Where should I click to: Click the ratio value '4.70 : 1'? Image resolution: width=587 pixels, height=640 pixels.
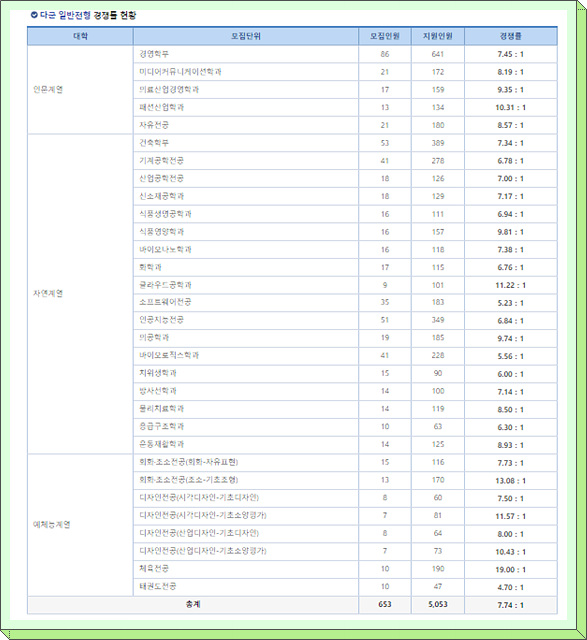click(510, 587)
